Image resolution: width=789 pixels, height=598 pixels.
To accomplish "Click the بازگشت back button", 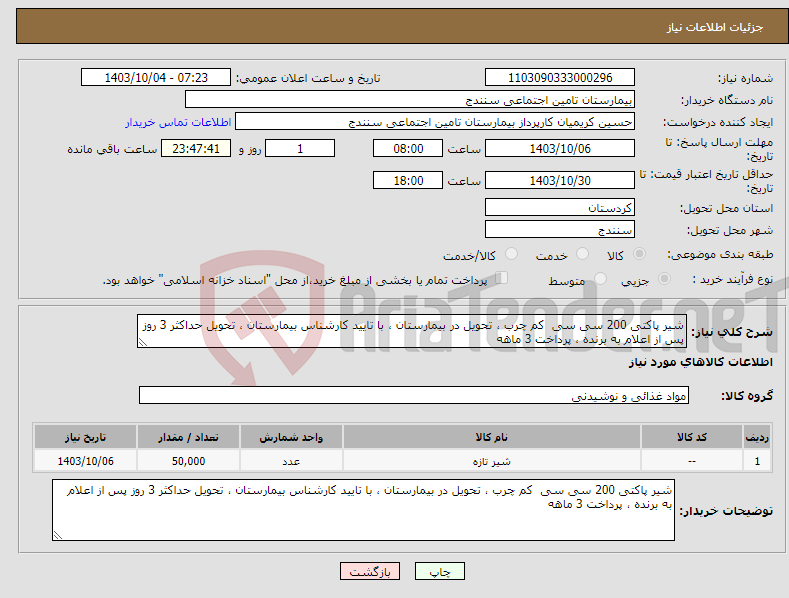I will [x=370, y=571].
